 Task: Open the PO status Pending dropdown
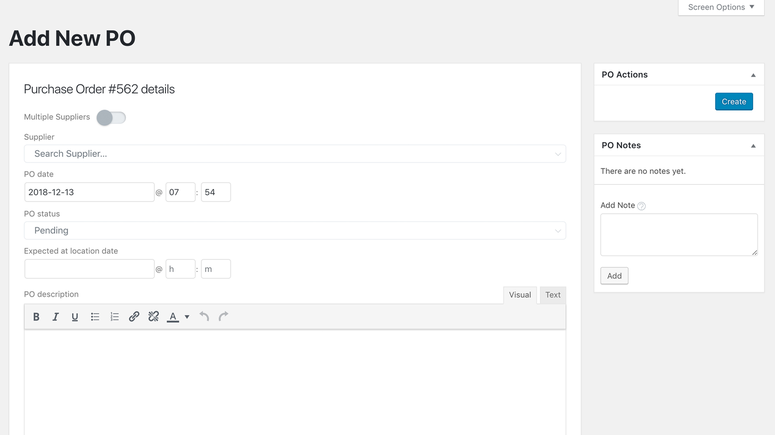point(295,230)
